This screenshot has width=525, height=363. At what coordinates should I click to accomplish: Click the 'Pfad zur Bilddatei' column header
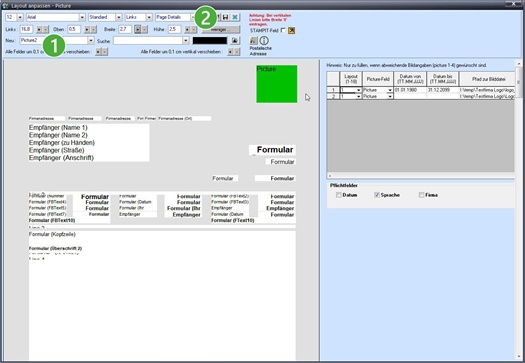[487, 79]
